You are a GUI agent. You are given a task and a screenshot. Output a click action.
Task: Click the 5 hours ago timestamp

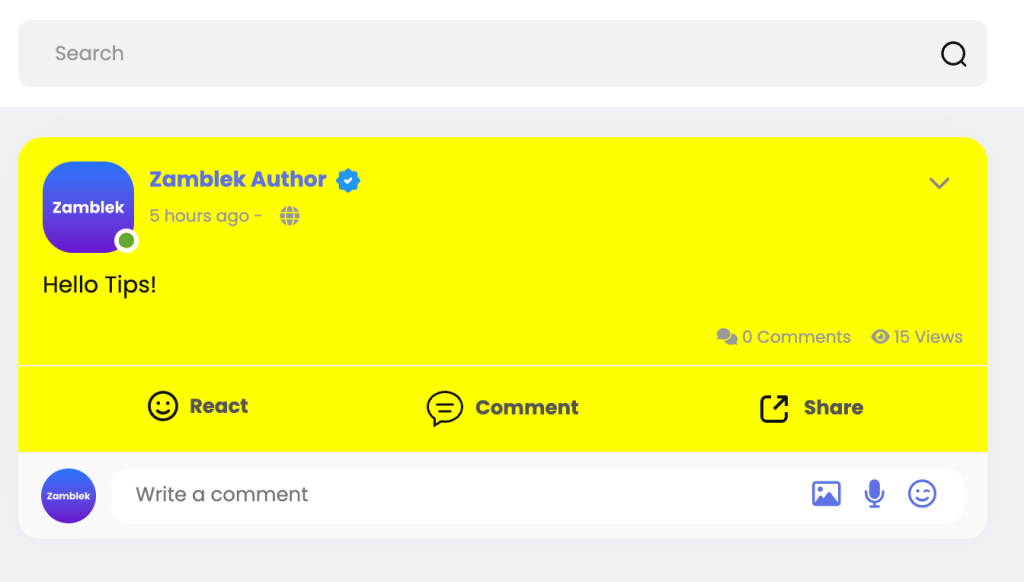coord(199,216)
